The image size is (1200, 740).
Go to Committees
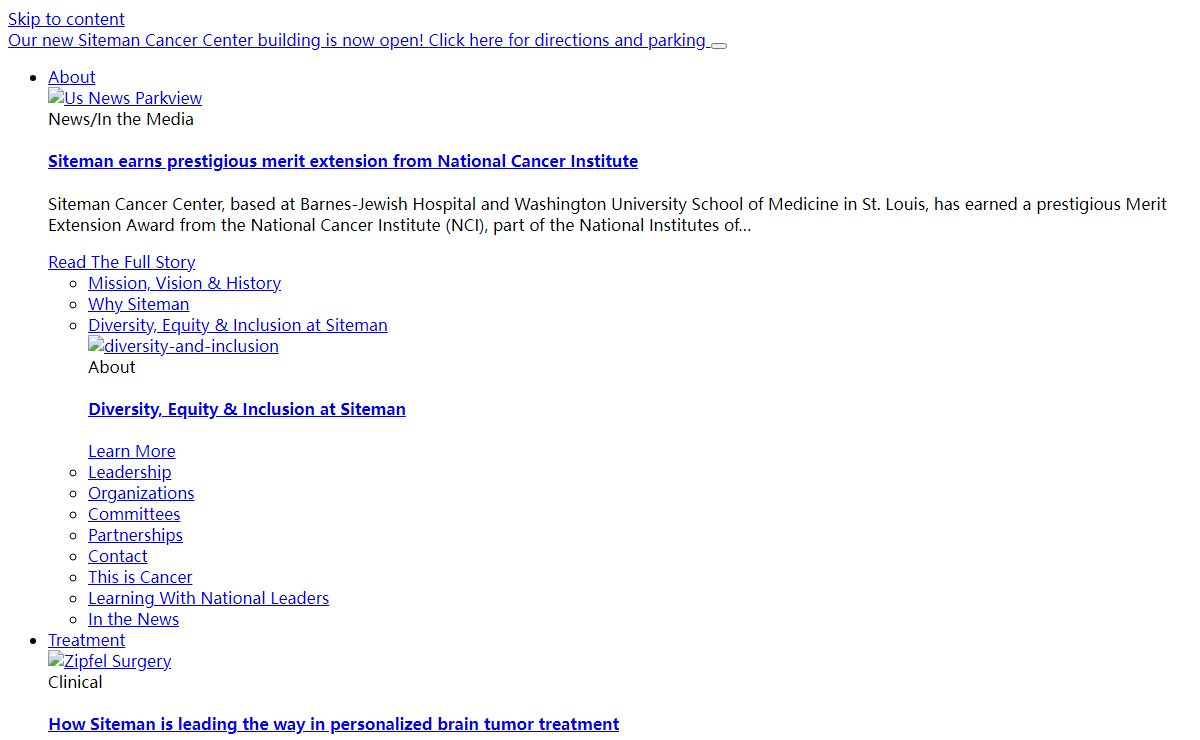click(x=134, y=514)
